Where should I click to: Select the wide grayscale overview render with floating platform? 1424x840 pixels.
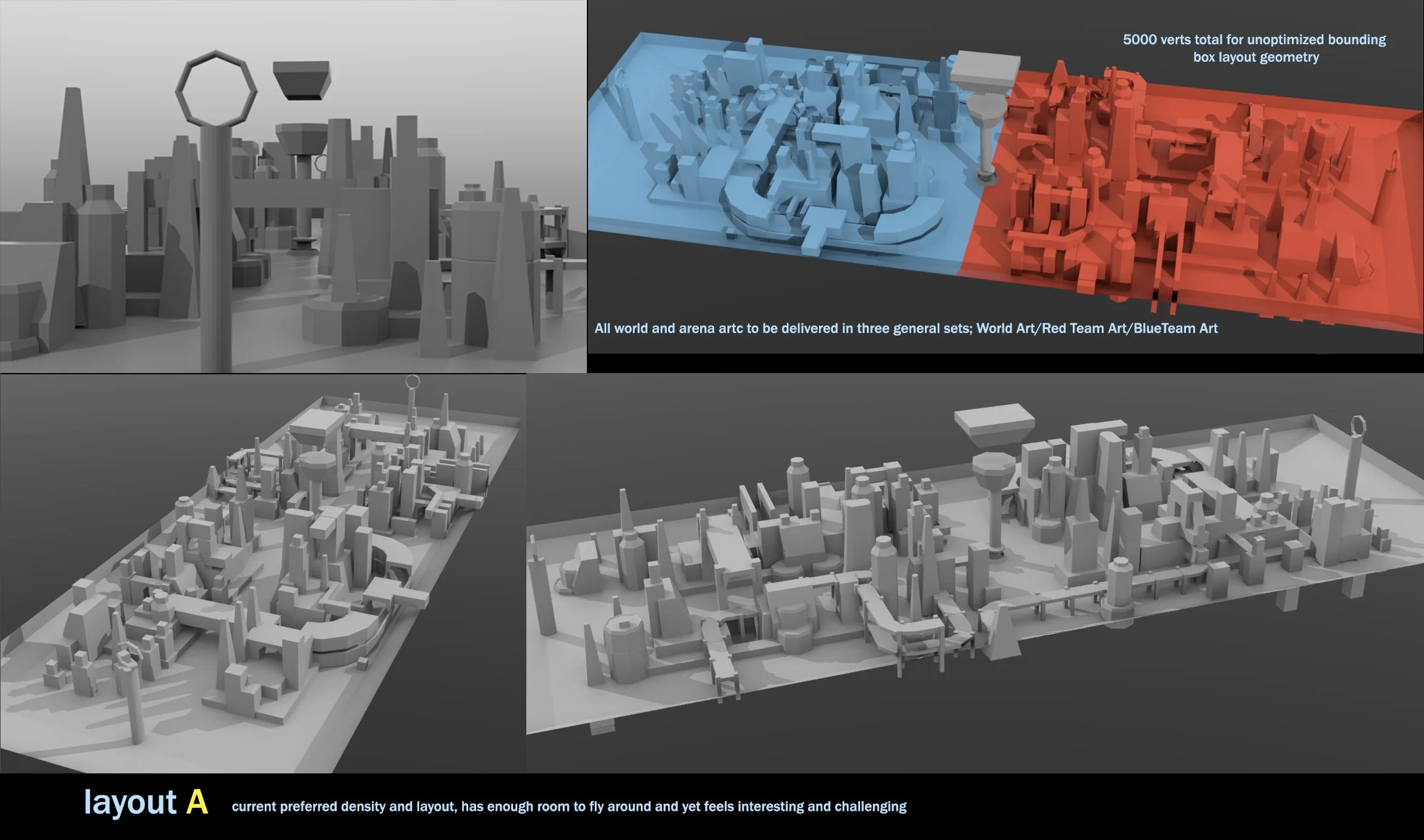975,574
